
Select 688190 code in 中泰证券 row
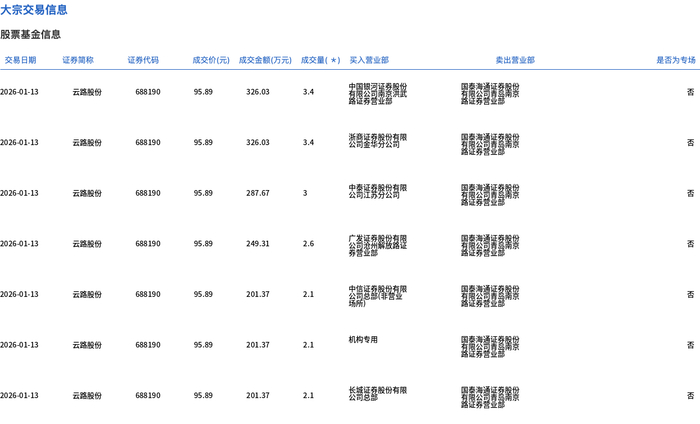pos(148,193)
